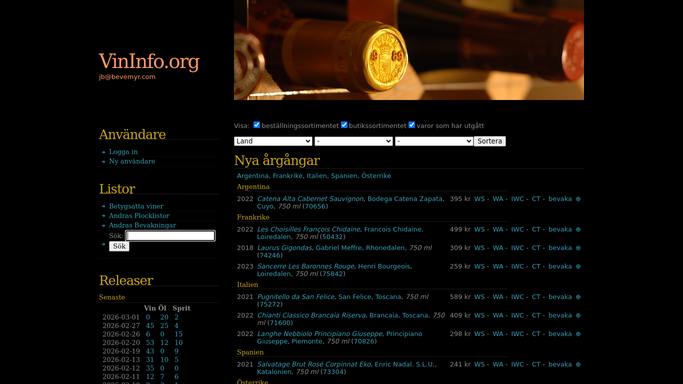Open Öl count 20 for 2026-03-01
Viewport: 683px width, 384px height.
(x=164, y=317)
